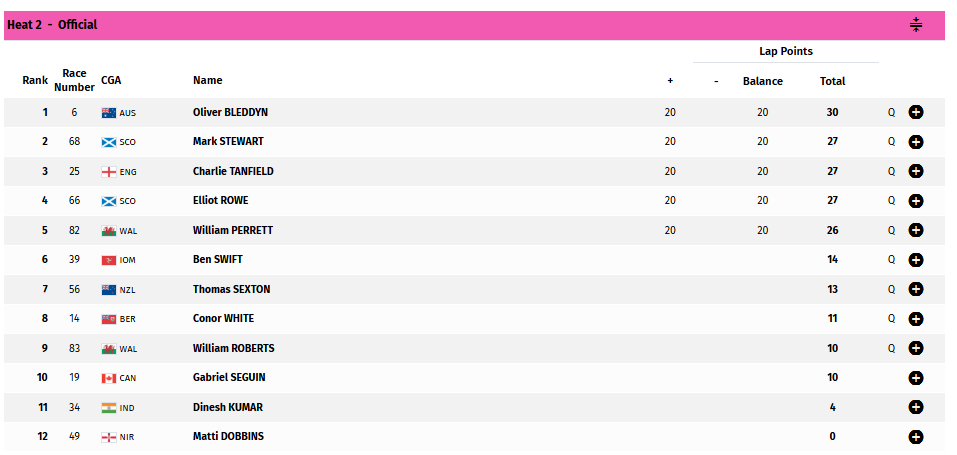Expand Gabriel SEGUIN row

(915, 378)
